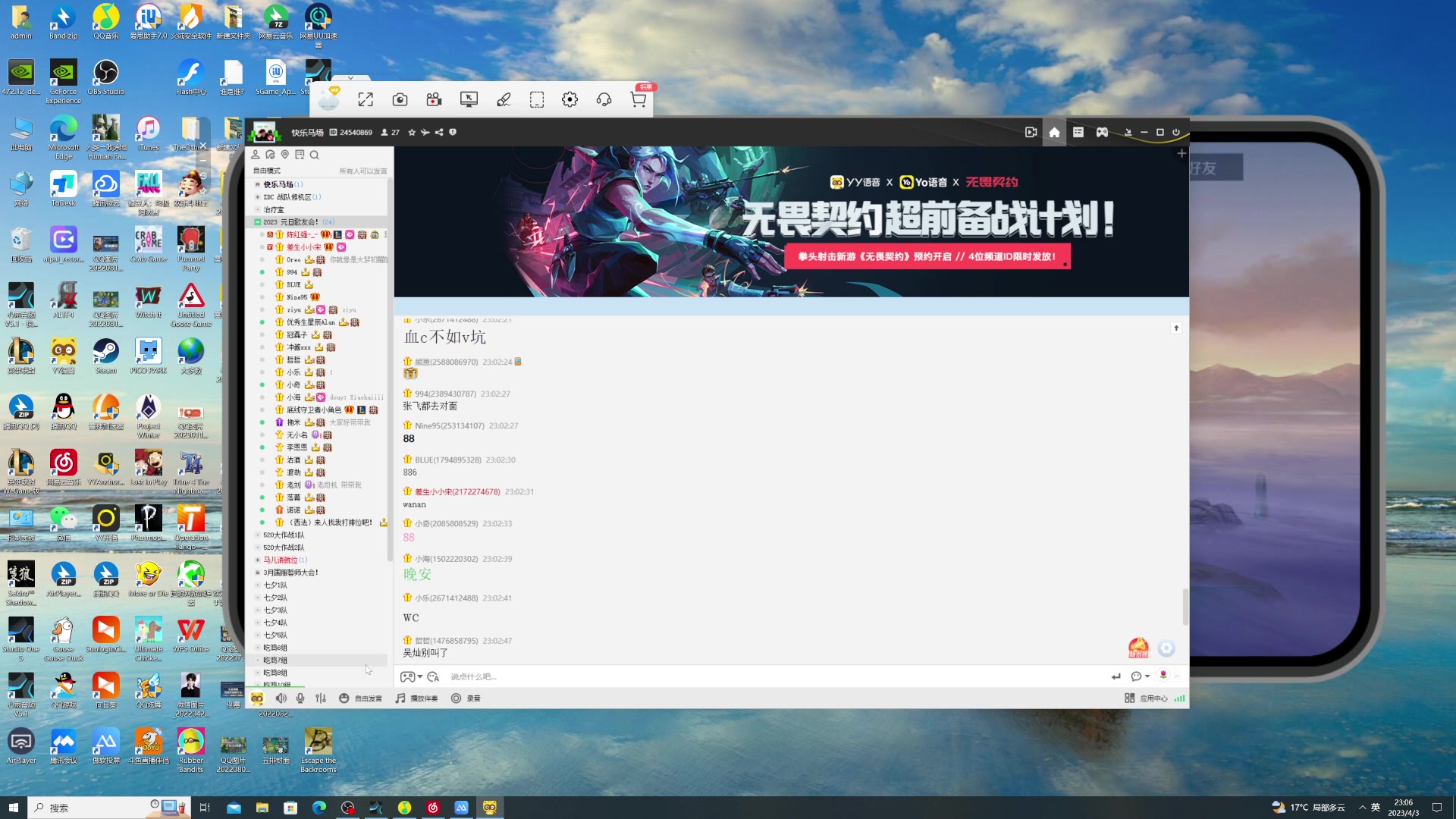This screenshot has width=1456, height=819.
Task: Open fullscreen expand tool in floating toolbar
Action: pyautogui.click(x=366, y=100)
